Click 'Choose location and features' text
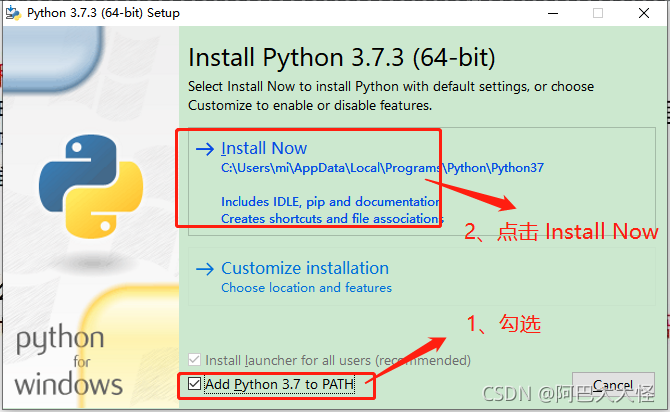 [x=306, y=288]
